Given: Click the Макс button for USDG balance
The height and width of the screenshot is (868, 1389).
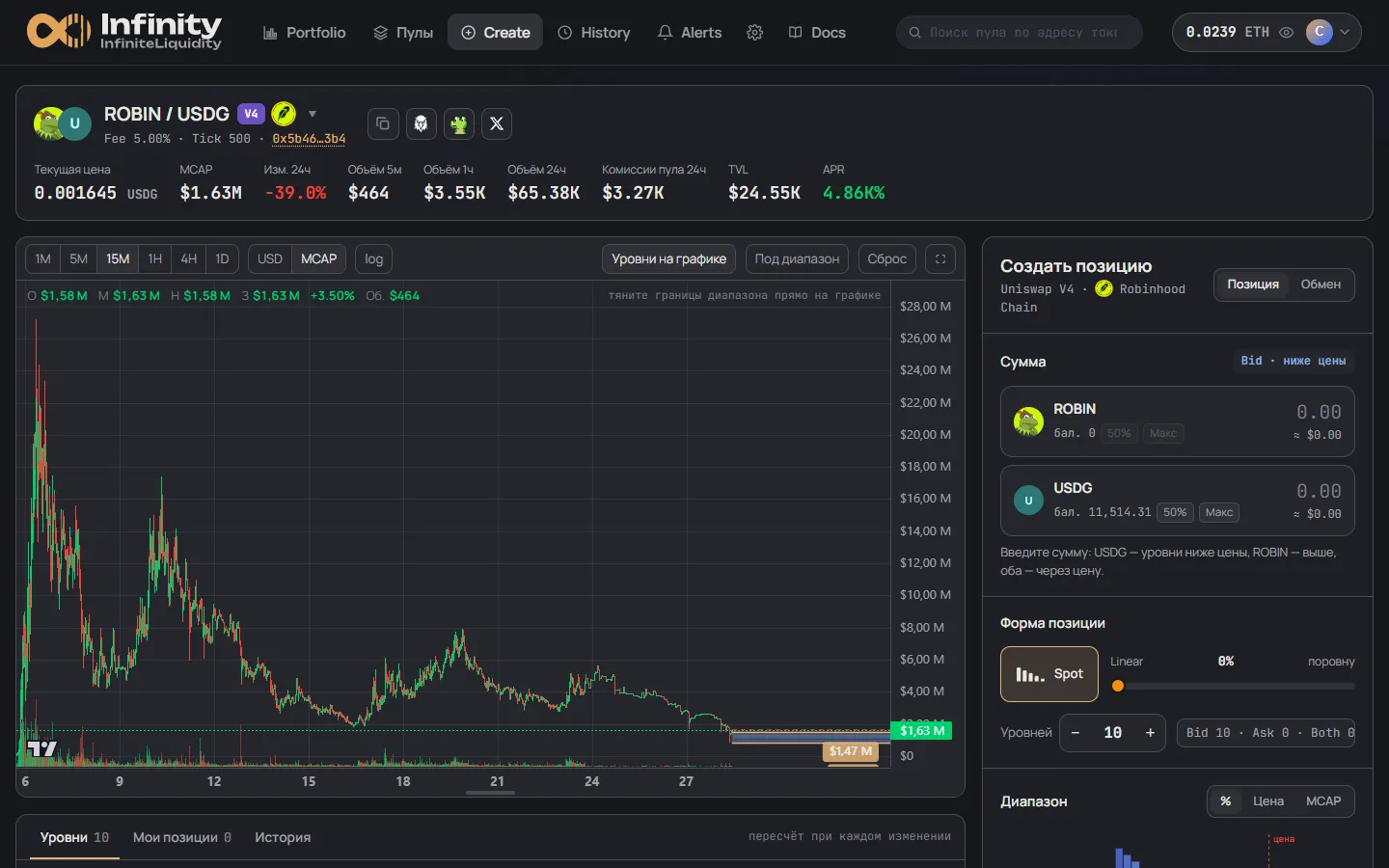Looking at the screenshot, I should 1219,512.
